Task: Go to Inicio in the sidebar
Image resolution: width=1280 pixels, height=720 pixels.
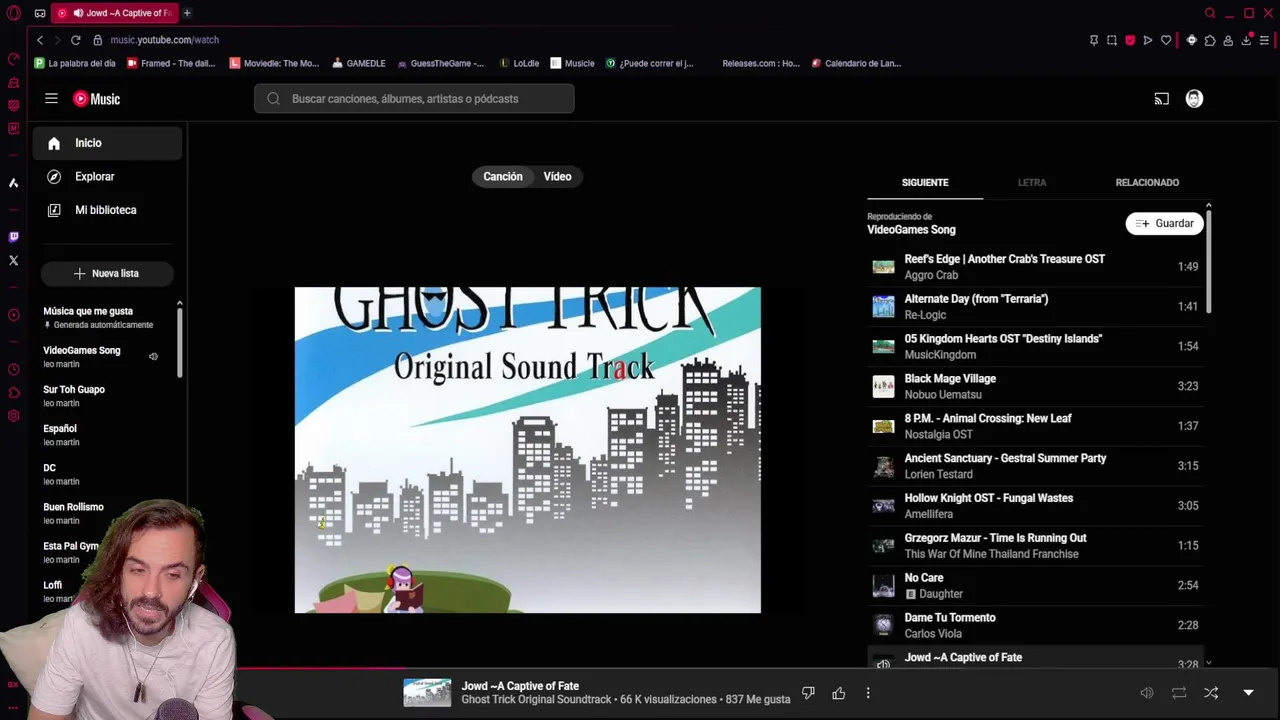Action: pyautogui.click(x=108, y=143)
